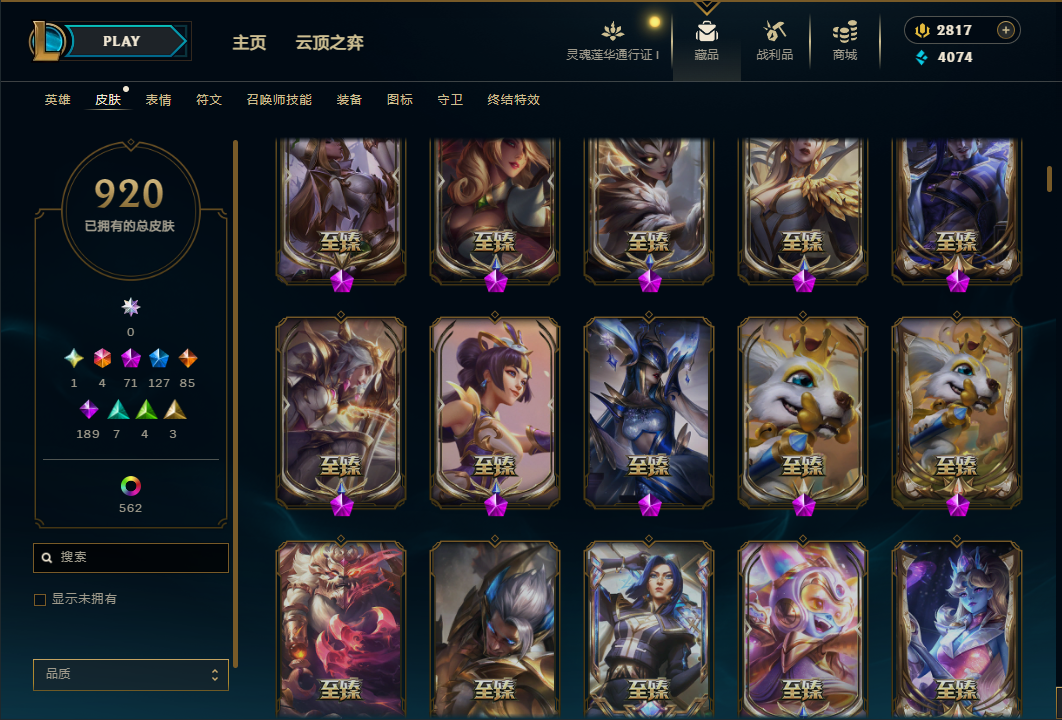Image resolution: width=1062 pixels, height=720 pixels.
Task: Click the PLAY button
Action: (122, 41)
